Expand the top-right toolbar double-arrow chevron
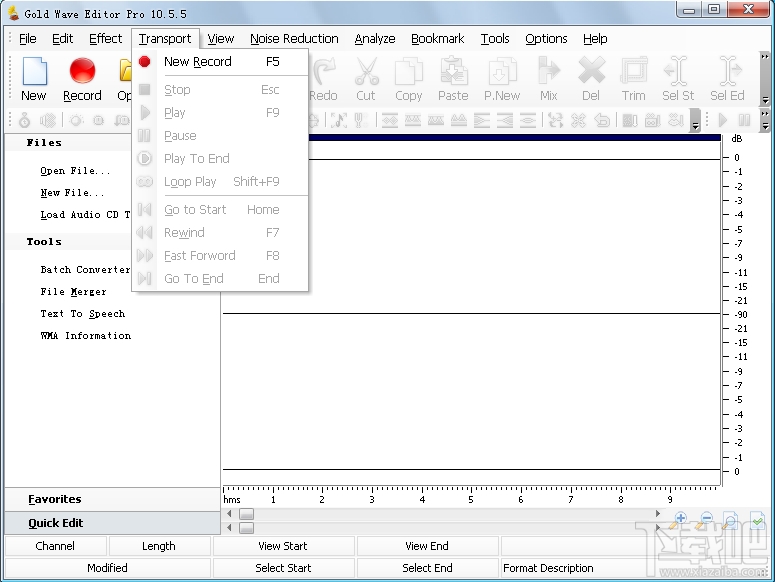The image size is (775, 582). (x=765, y=56)
